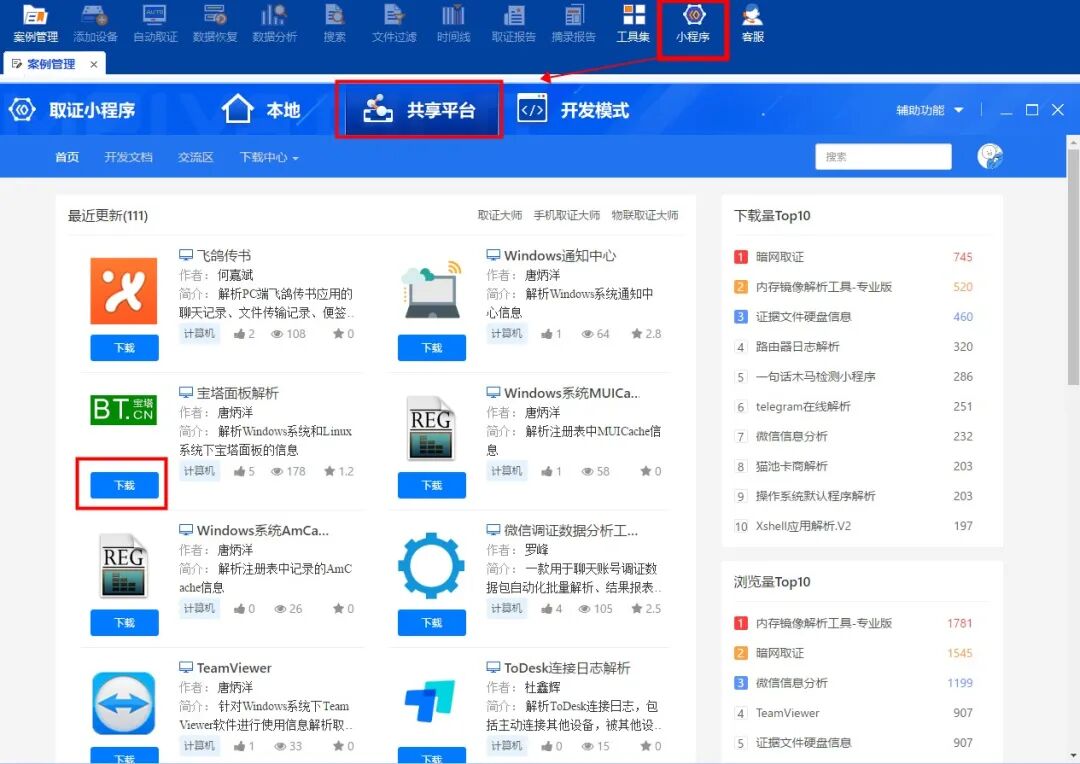Click like icon for 飞鸽传书
Viewport: 1080px width, 764px height.
[x=240, y=334]
